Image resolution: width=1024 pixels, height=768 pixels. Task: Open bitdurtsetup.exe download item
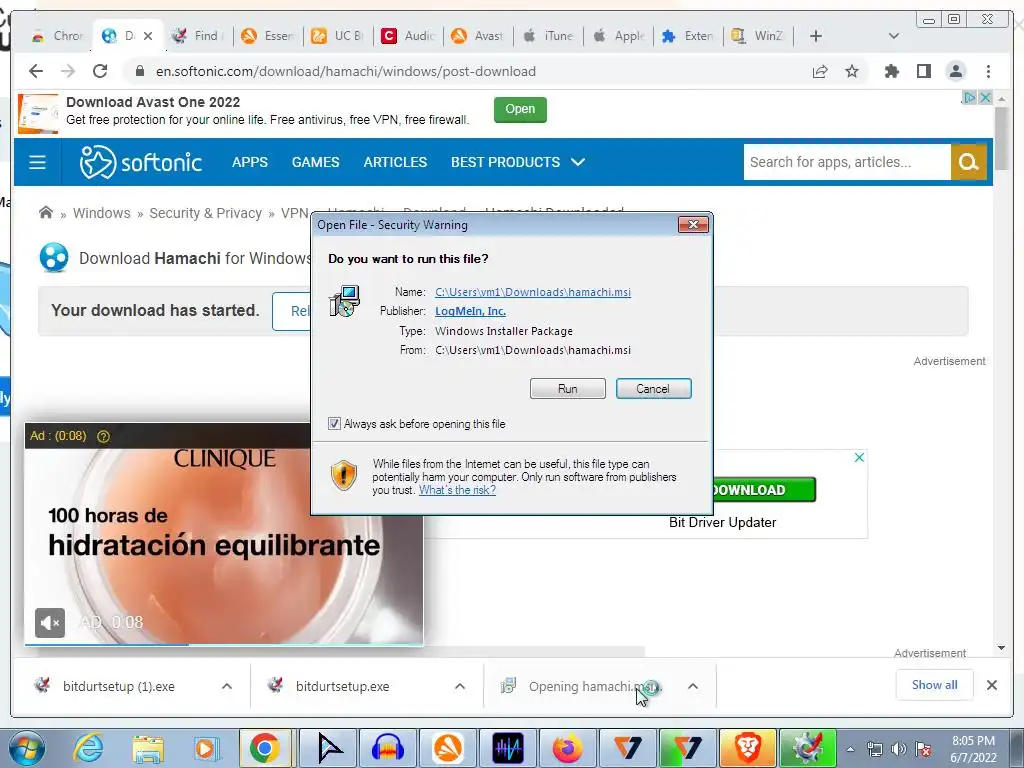click(x=342, y=686)
